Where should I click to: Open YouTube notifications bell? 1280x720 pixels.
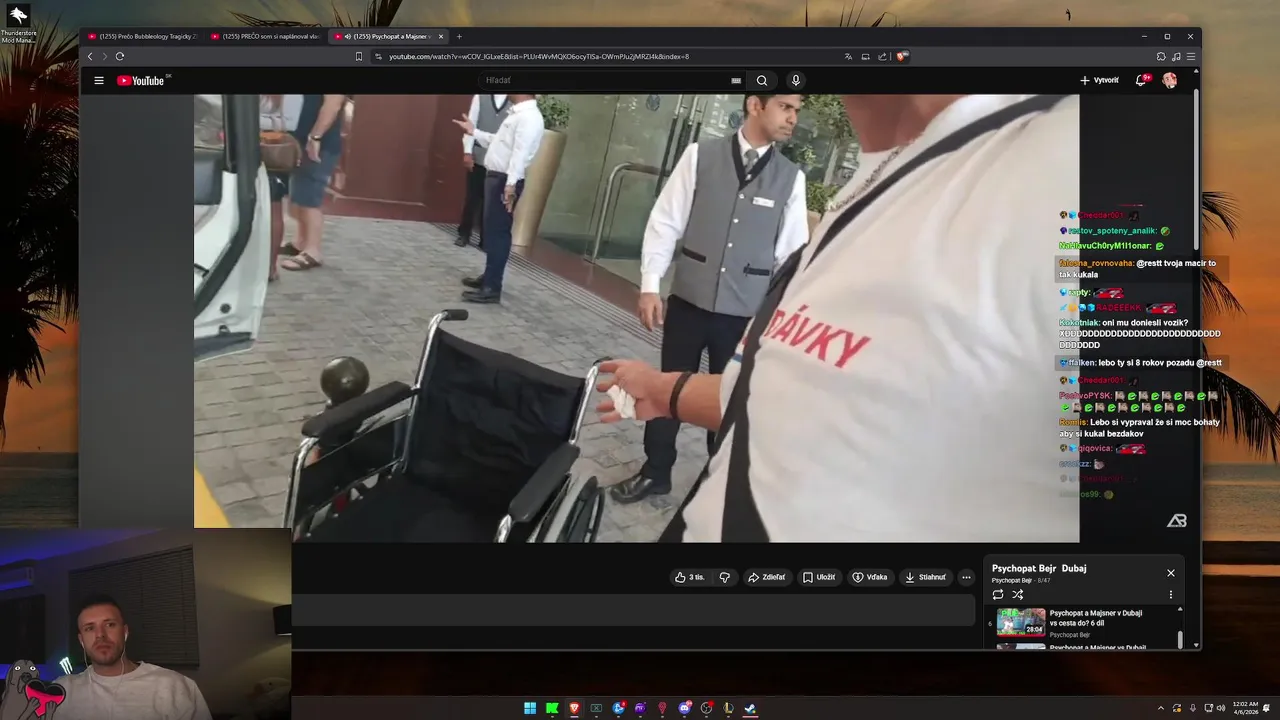(x=1141, y=80)
